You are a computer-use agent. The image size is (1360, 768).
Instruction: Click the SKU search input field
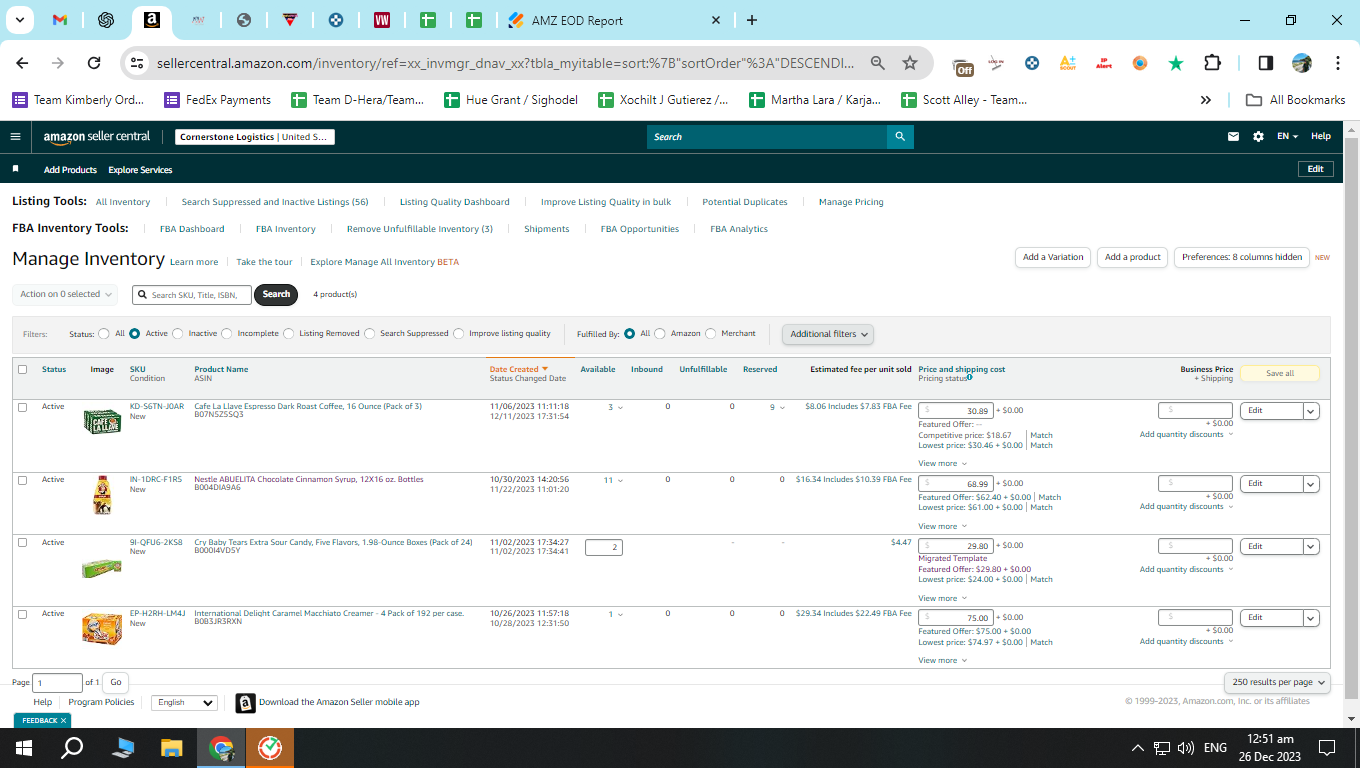point(192,295)
